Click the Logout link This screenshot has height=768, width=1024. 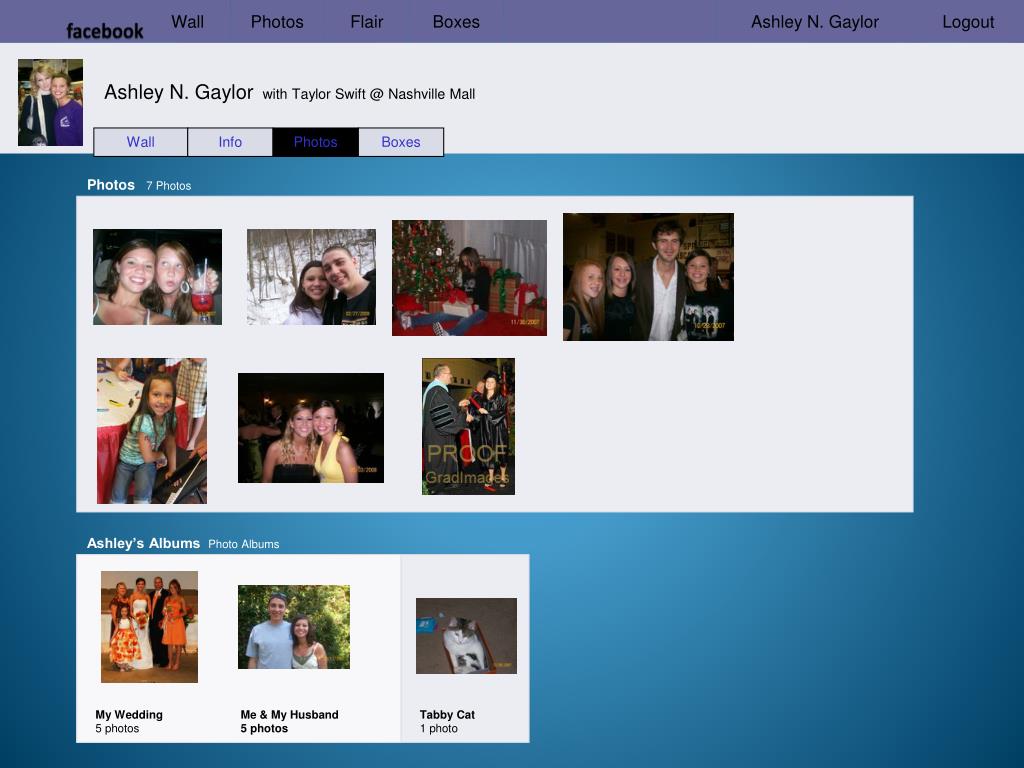tap(968, 22)
